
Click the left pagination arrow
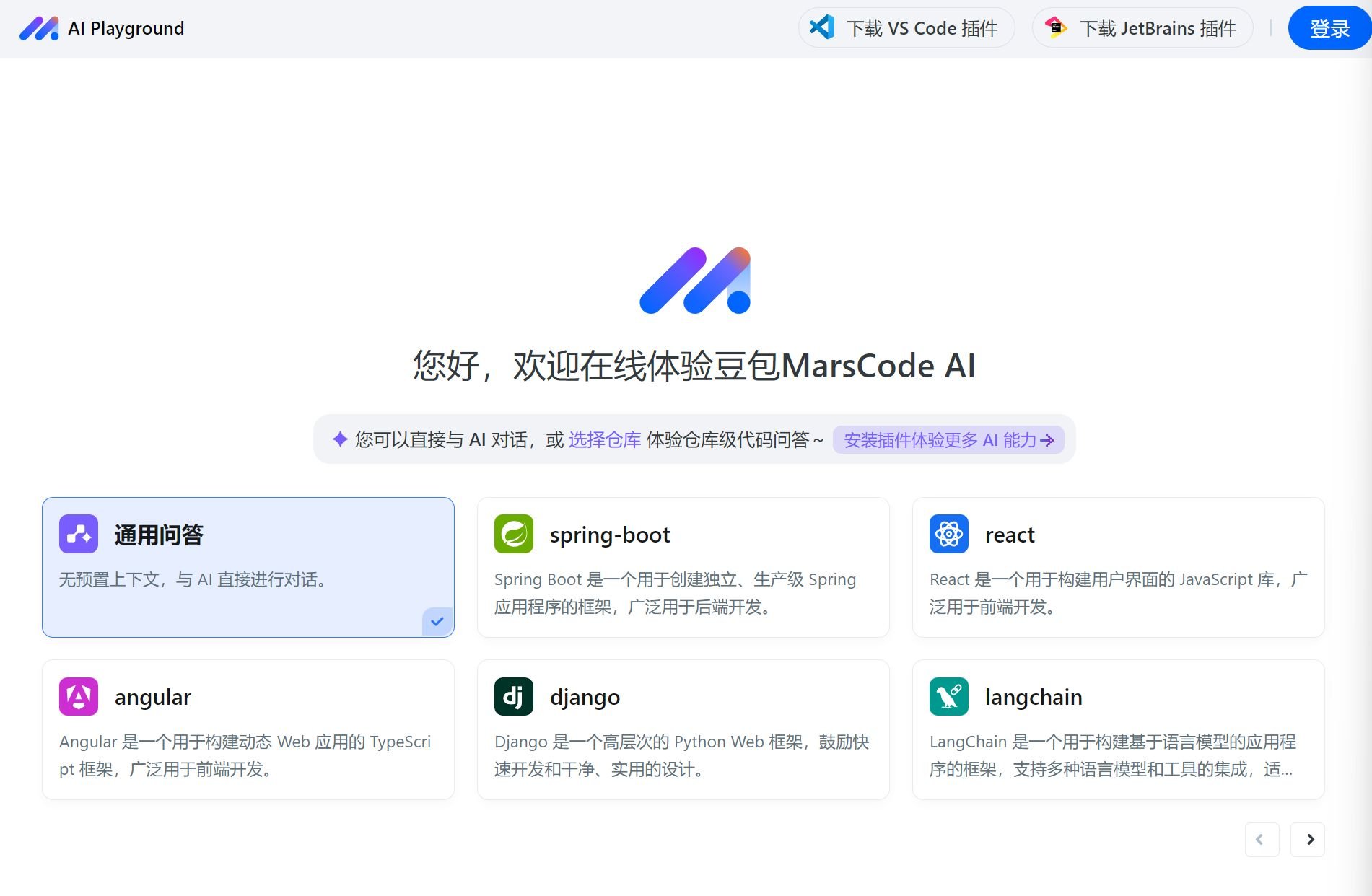pyautogui.click(x=1262, y=839)
